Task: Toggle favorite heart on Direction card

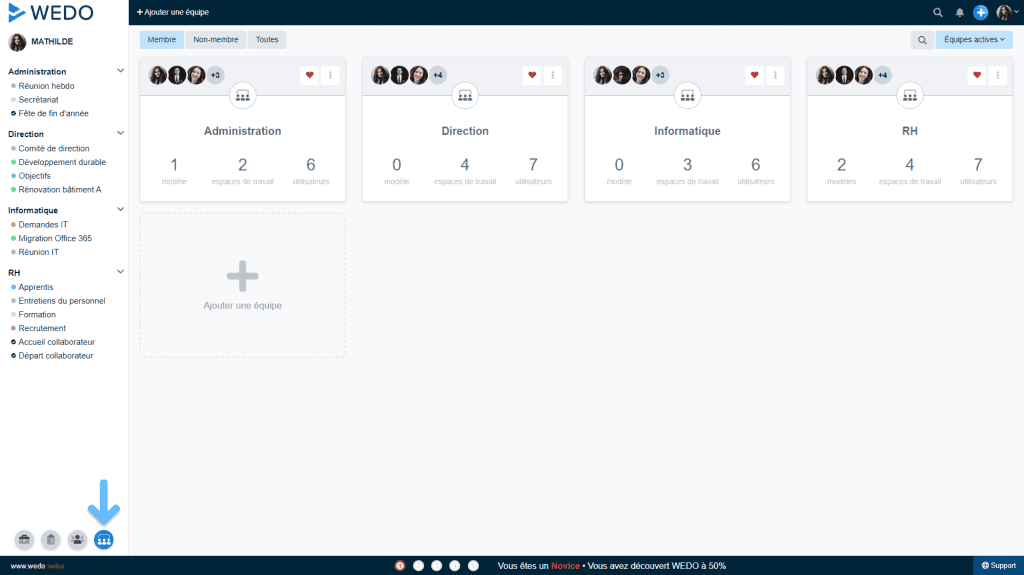Action: pyautogui.click(x=532, y=75)
